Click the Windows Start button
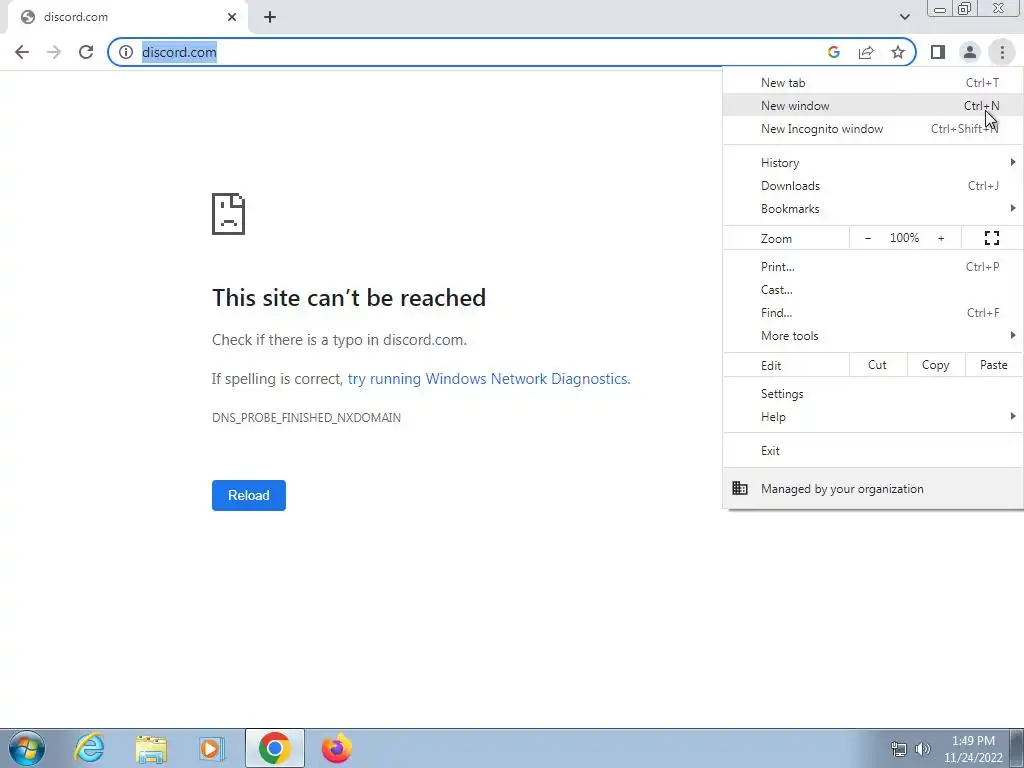This screenshot has width=1024, height=768. coord(27,748)
